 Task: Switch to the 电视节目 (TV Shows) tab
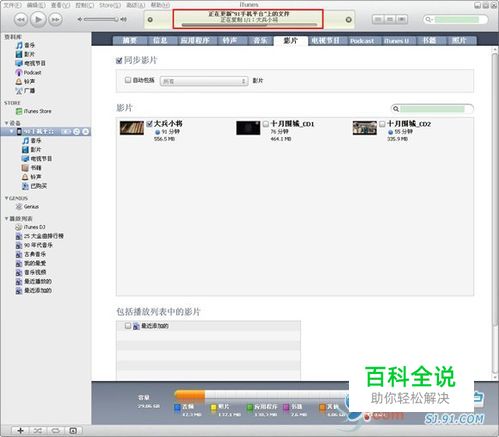click(325, 41)
